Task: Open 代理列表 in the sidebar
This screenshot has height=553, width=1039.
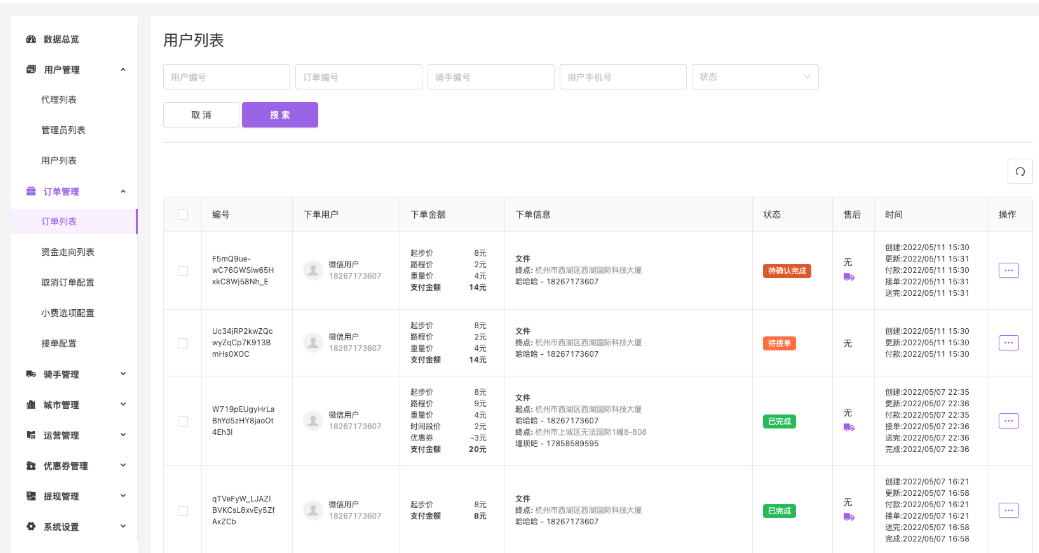Action: click(59, 100)
